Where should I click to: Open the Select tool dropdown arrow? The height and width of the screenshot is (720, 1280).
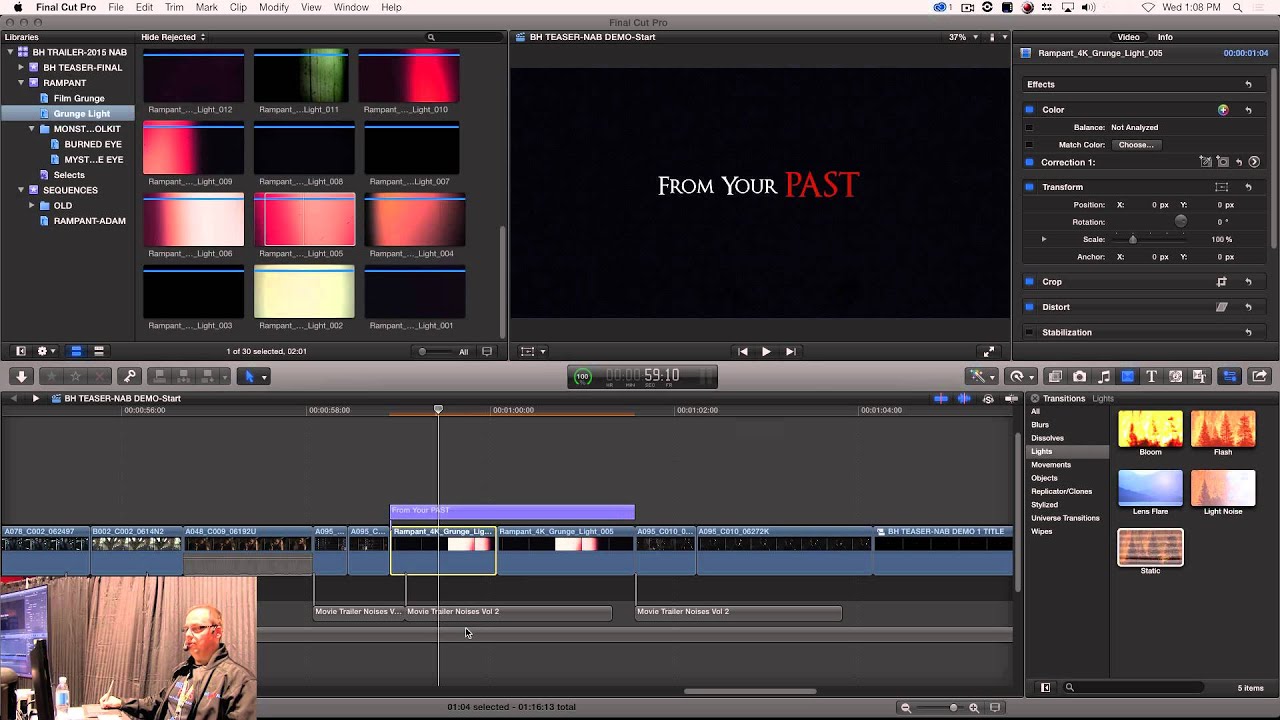tap(264, 377)
